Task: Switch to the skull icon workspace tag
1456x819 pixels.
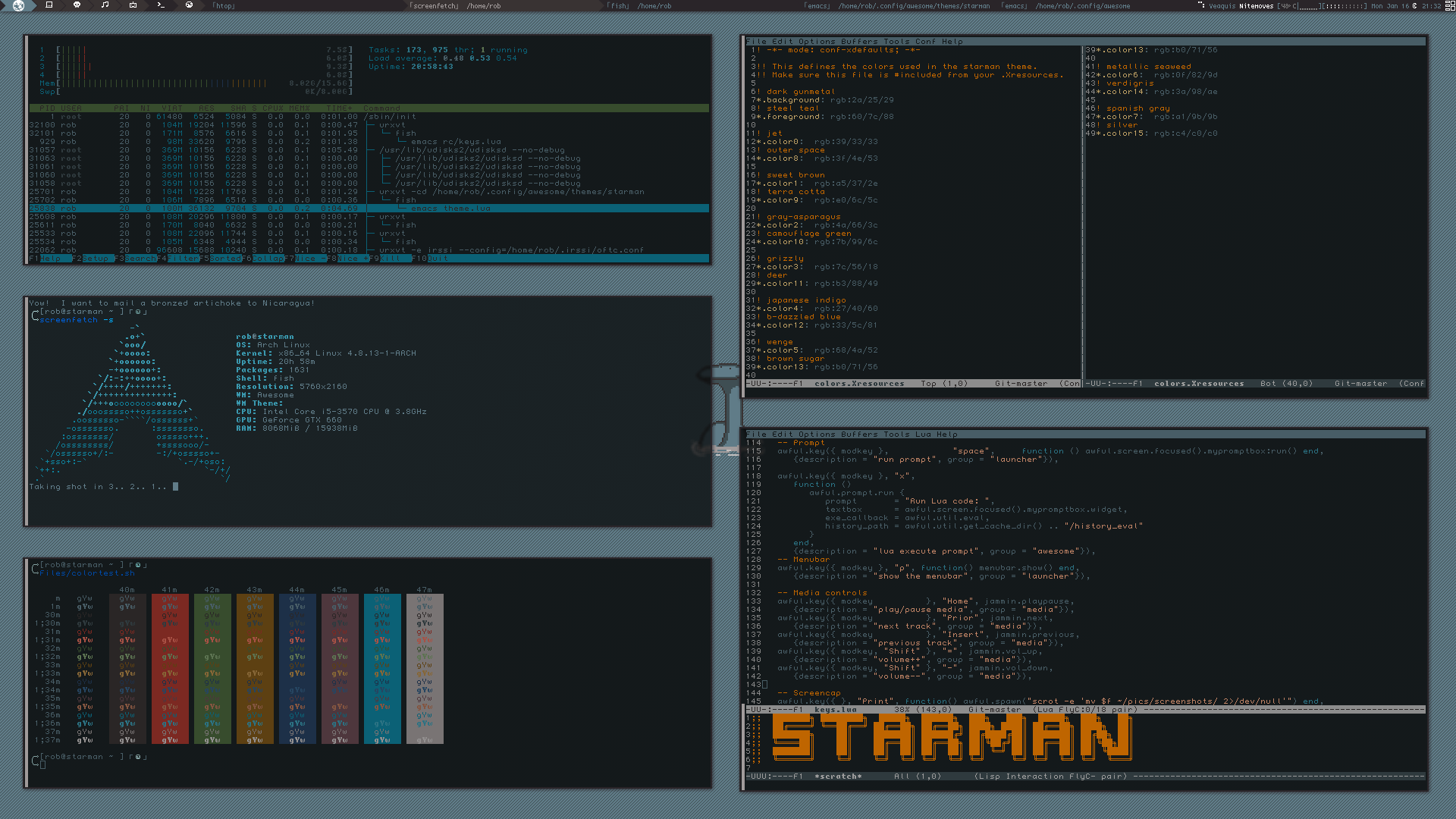Action: tap(77, 5)
